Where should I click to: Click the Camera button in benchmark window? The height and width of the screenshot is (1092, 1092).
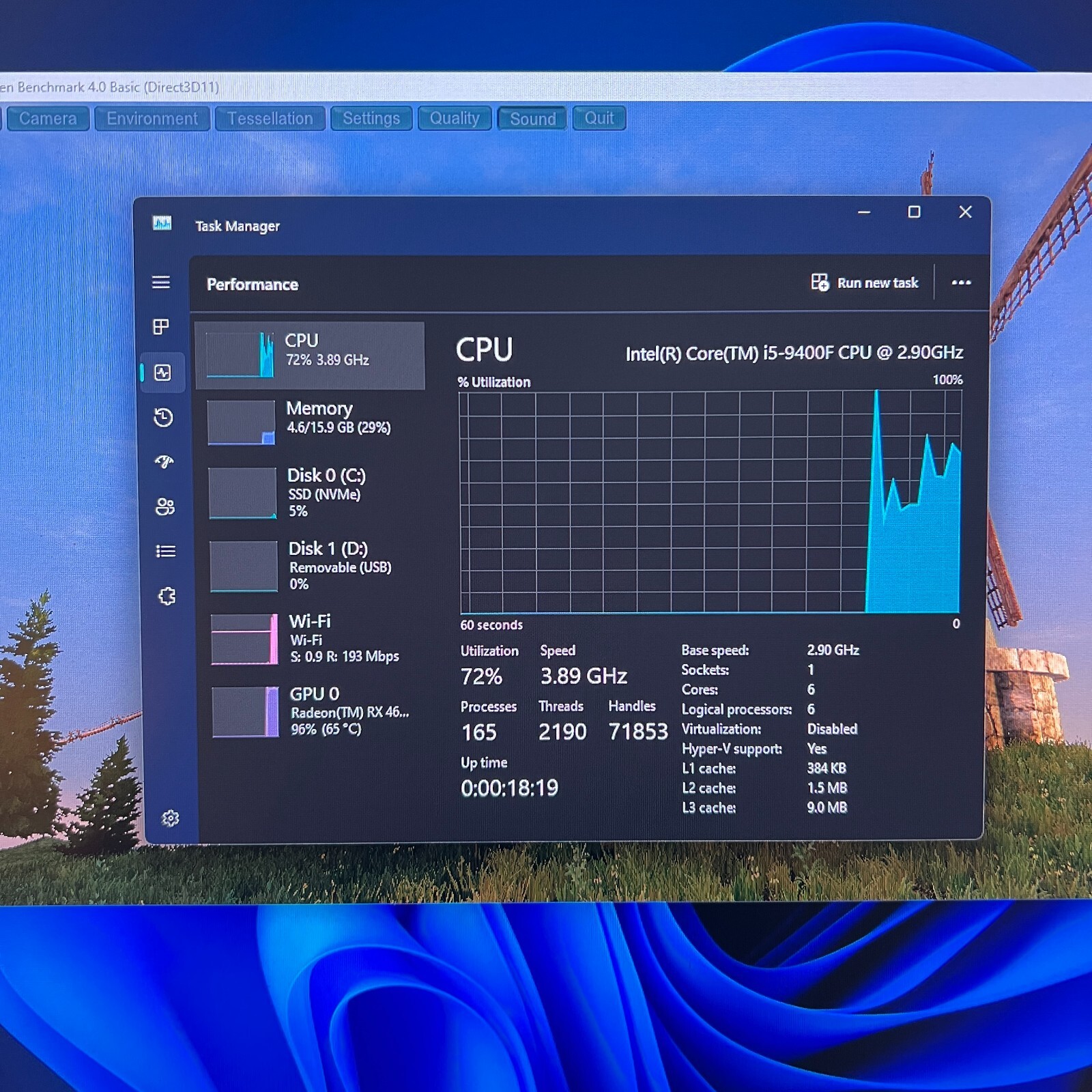pos(48,118)
